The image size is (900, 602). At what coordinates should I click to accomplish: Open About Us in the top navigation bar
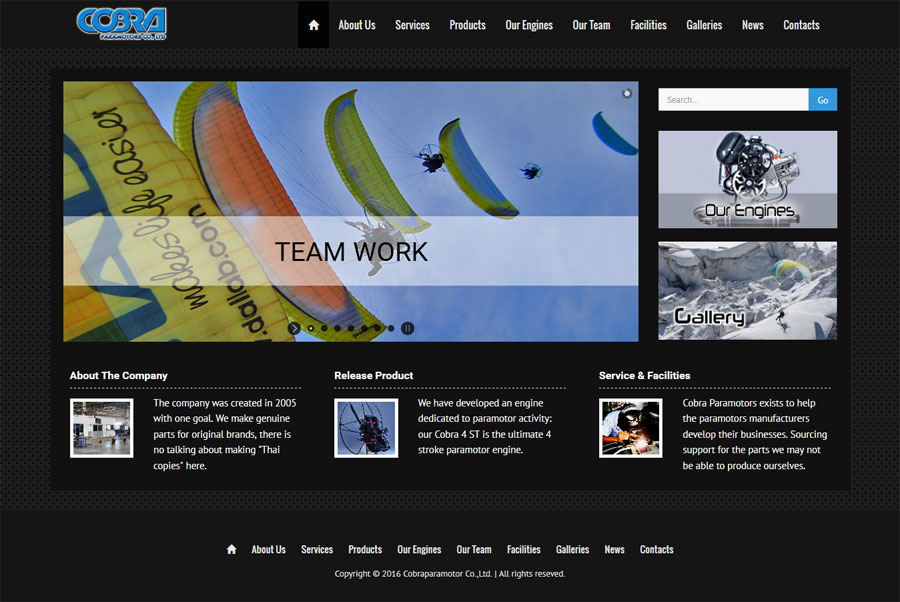356,25
